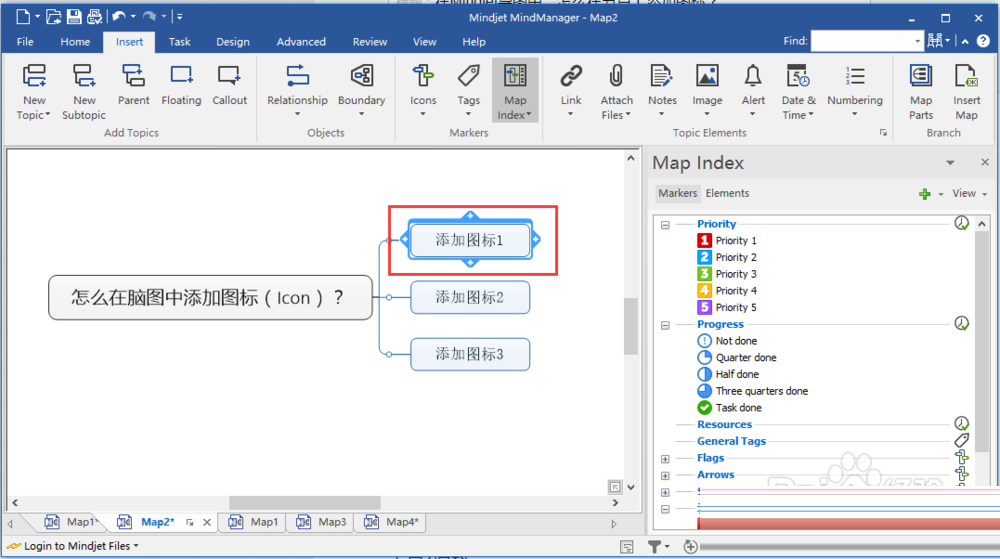
Task: Click the filter funnel icon in status bar
Action: 654,546
